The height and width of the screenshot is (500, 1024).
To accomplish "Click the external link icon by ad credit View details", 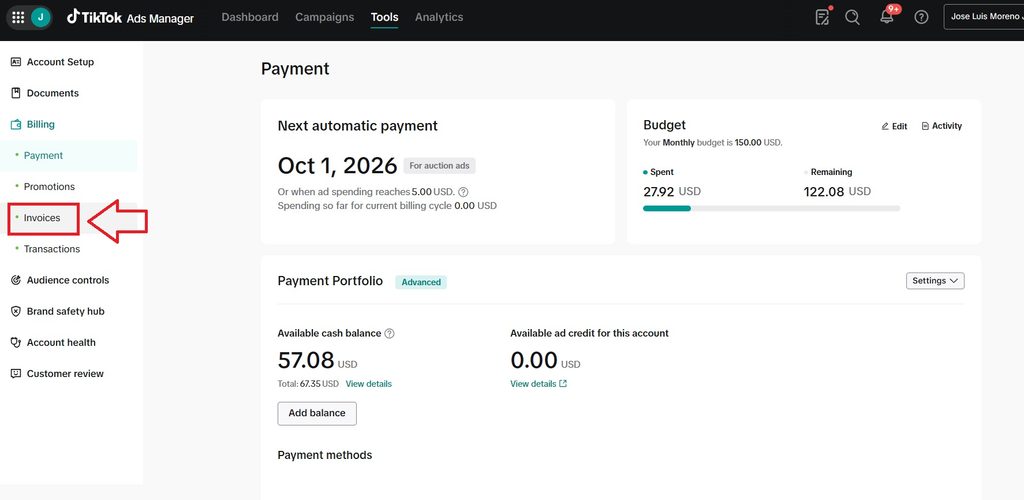I will tap(564, 384).
